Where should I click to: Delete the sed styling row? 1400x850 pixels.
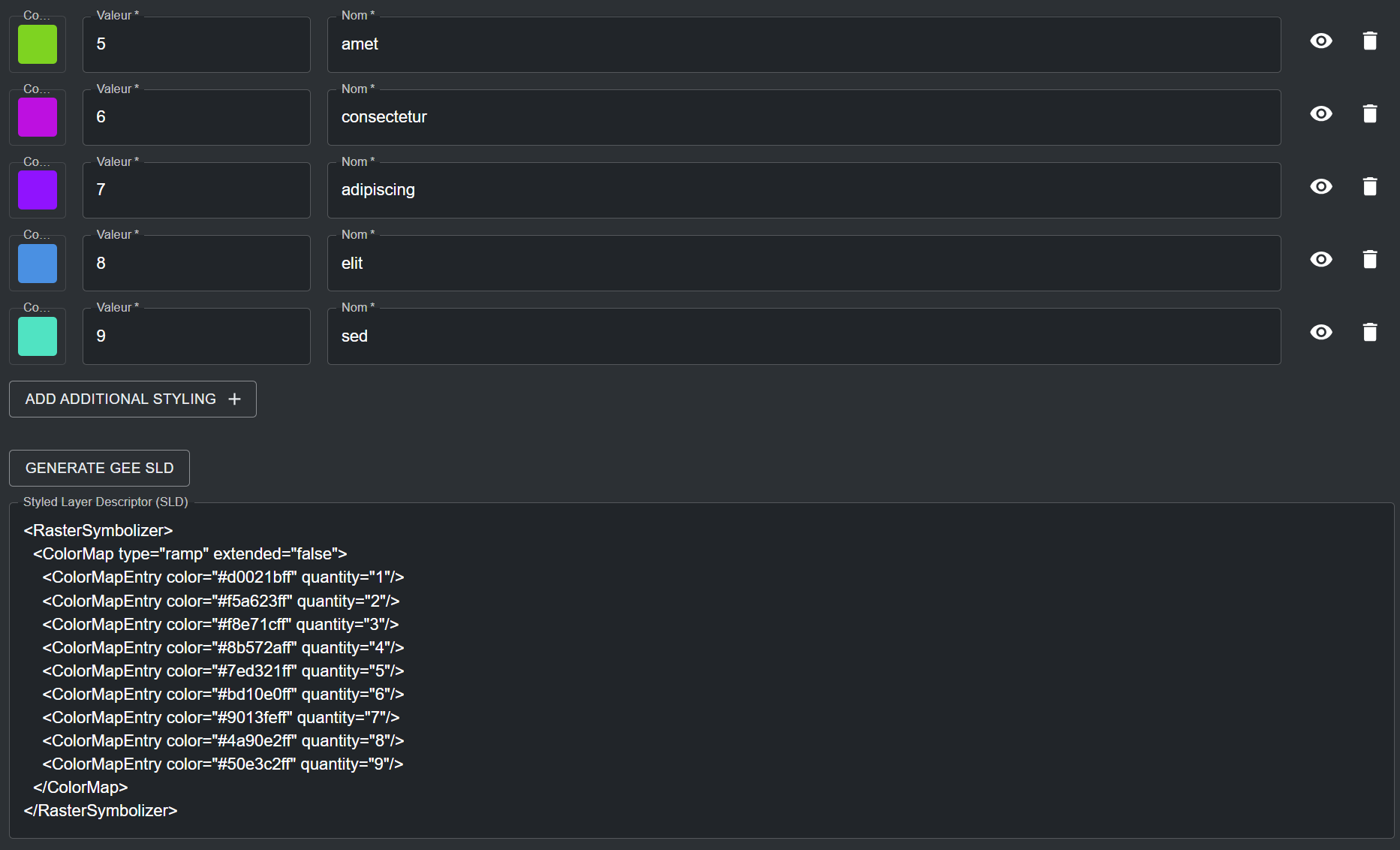(1369, 333)
